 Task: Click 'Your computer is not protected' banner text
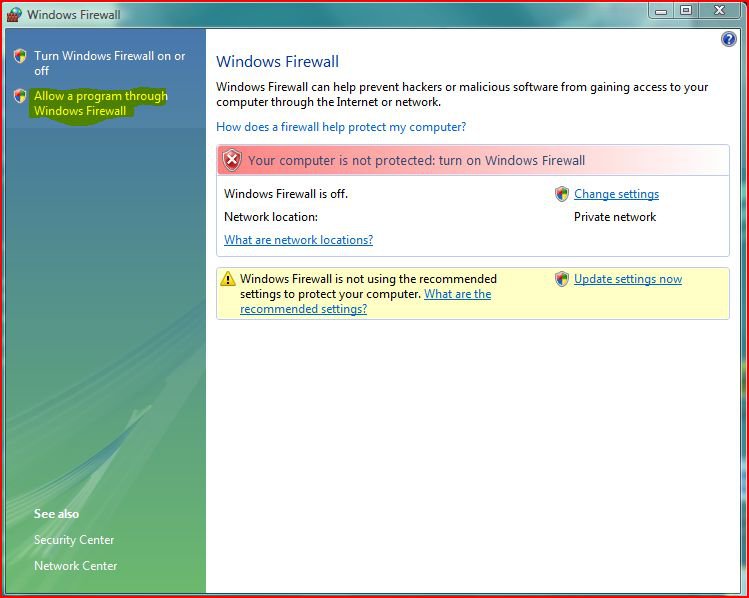pos(416,160)
